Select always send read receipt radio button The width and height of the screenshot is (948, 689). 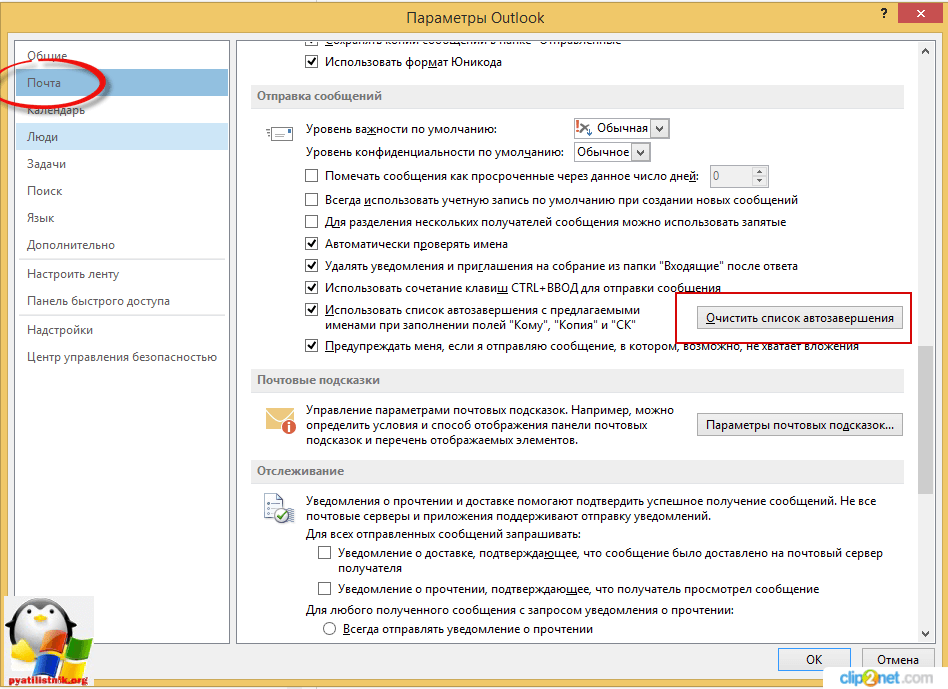[x=330, y=629]
